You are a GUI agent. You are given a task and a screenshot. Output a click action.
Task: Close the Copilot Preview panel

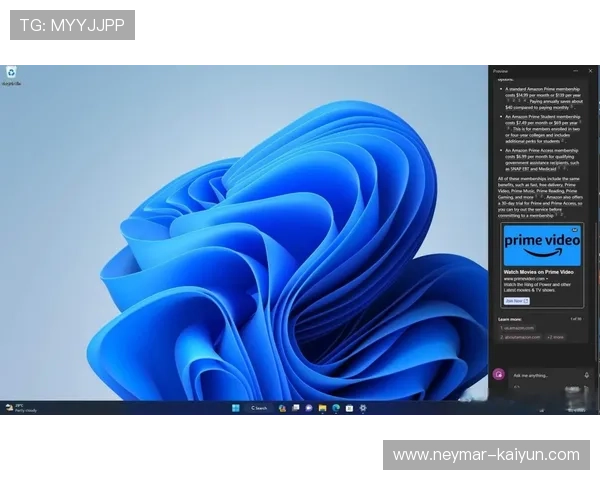pos(590,71)
